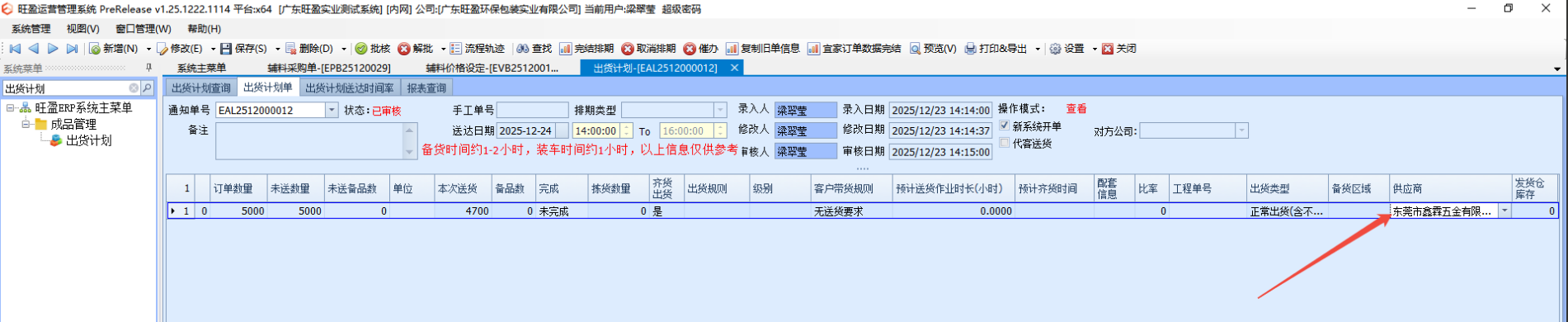This screenshot has width=1568, height=322.
Task: Open 通知单号 combo box dropdown
Action: (x=332, y=110)
